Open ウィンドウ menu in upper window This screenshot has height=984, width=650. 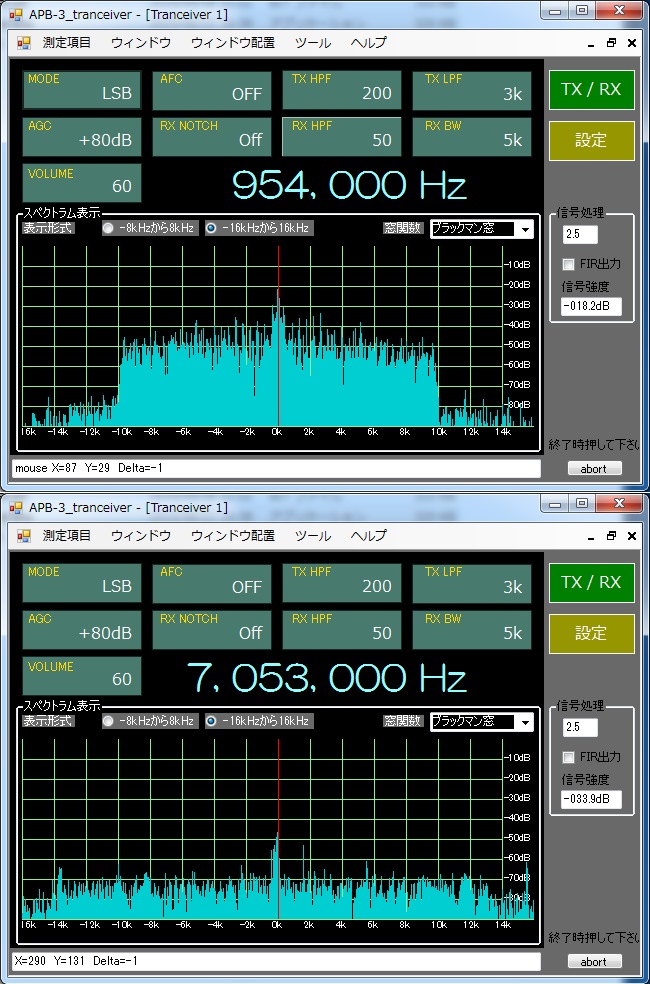(141, 43)
